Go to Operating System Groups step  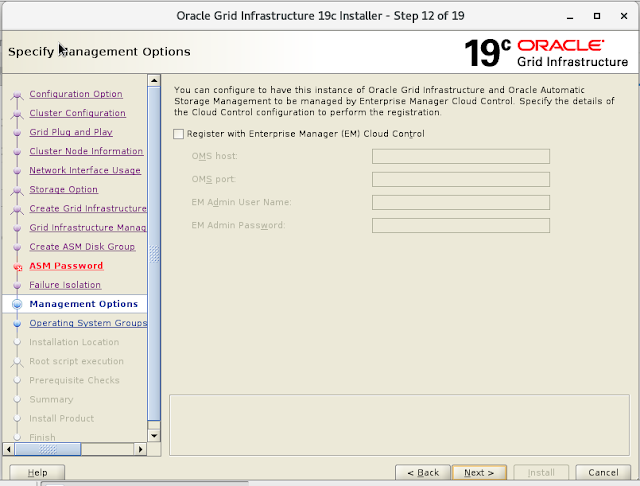pyautogui.click(x=88, y=323)
